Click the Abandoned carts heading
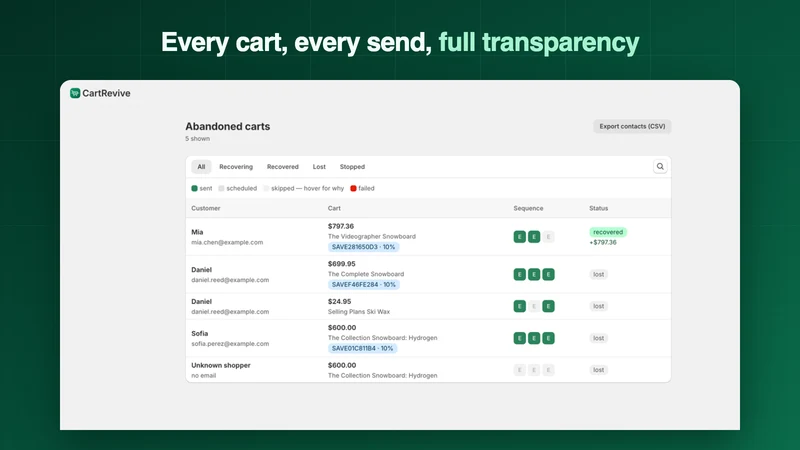Screen dimensions: 800x450 point(228,127)
